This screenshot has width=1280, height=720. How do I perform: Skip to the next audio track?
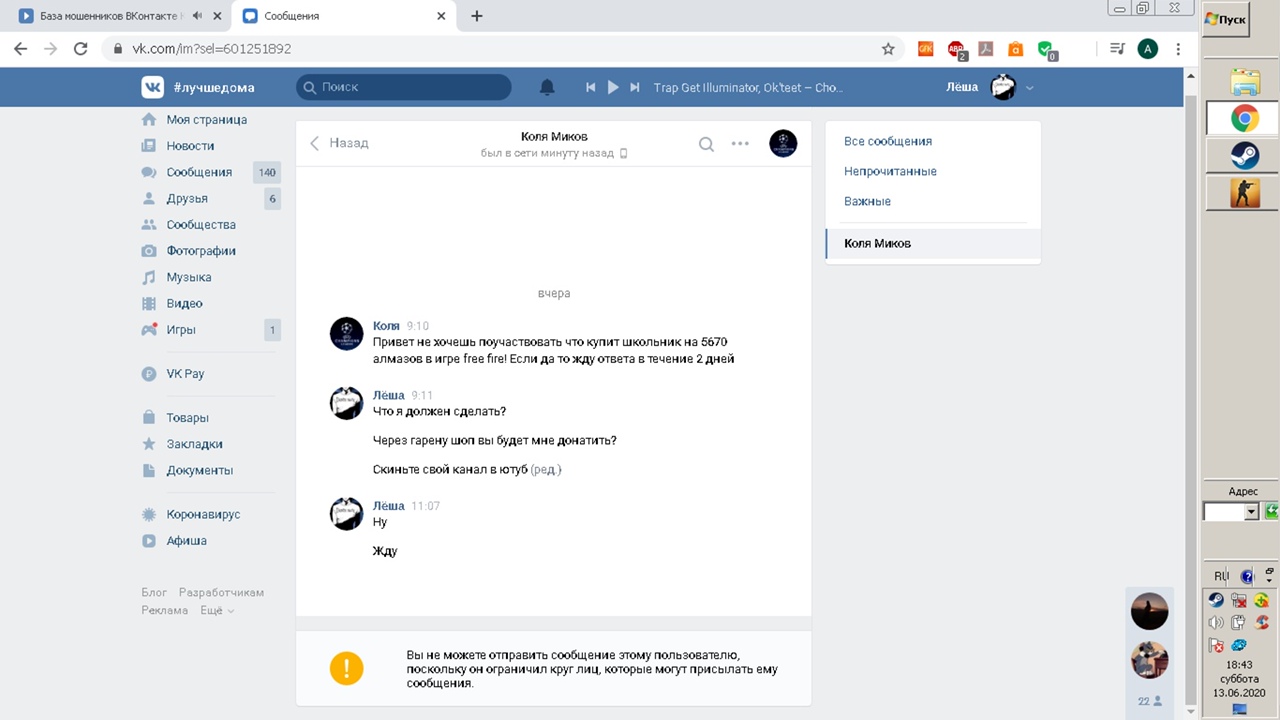coord(635,87)
